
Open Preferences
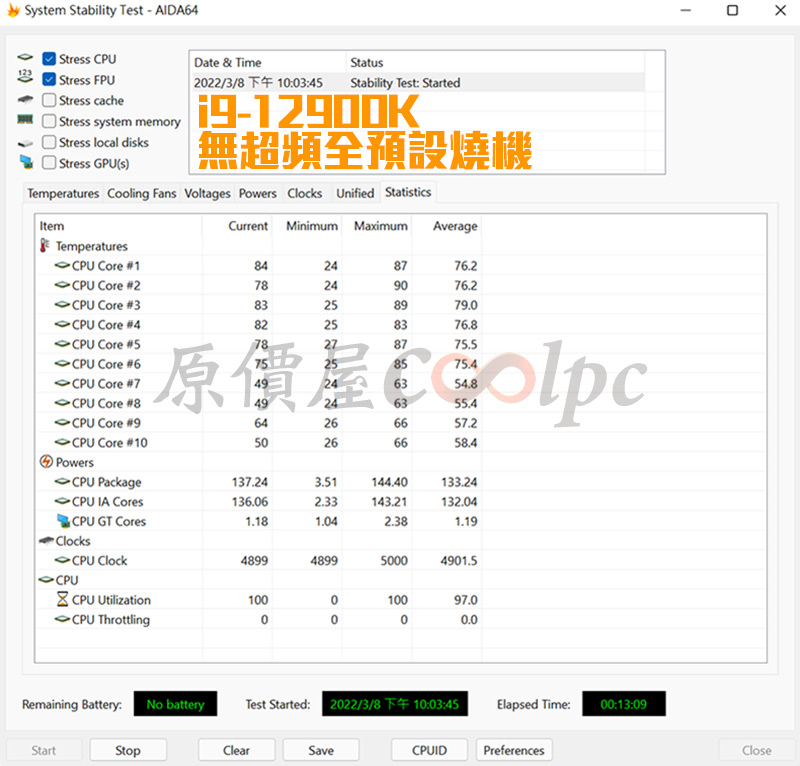pos(514,750)
